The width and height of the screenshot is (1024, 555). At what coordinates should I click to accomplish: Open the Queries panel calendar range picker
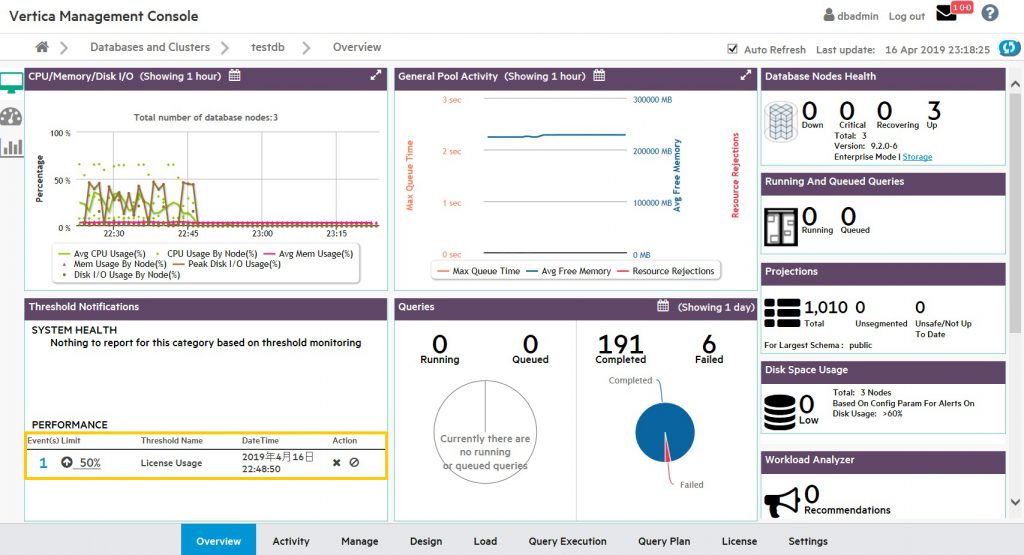click(662, 307)
